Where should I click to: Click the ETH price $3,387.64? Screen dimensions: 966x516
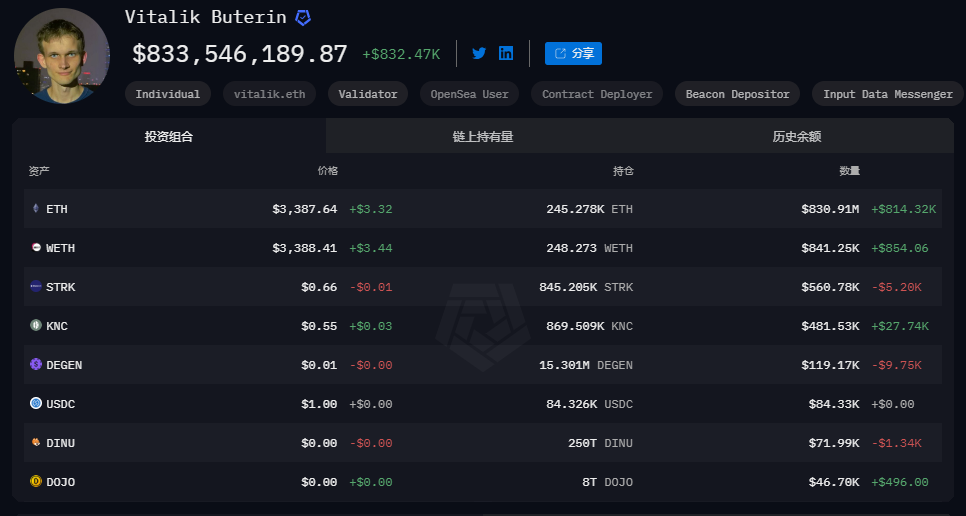click(305, 209)
